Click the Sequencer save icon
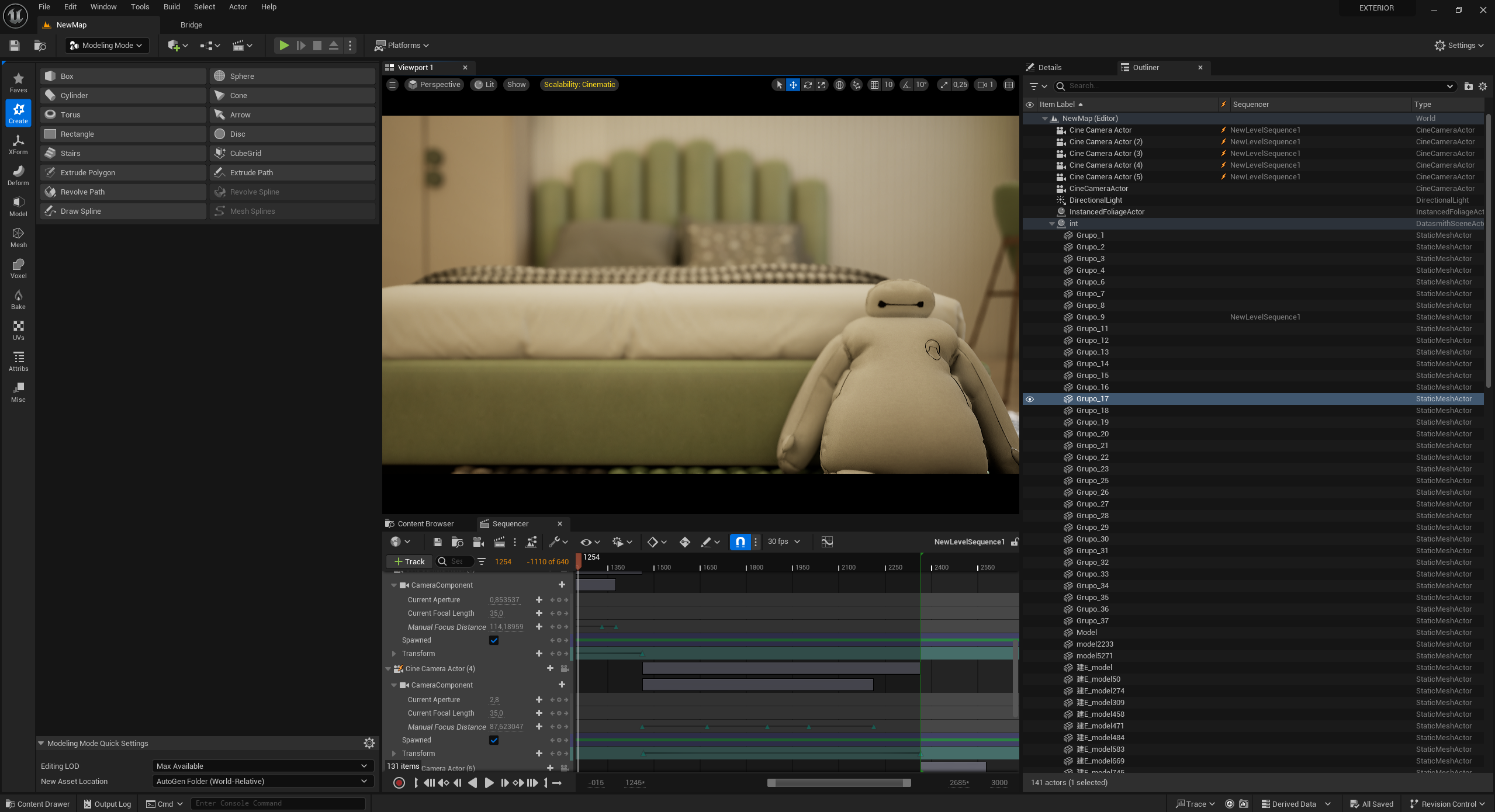The height and width of the screenshot is (812, 1495). (x=437, y=542)
